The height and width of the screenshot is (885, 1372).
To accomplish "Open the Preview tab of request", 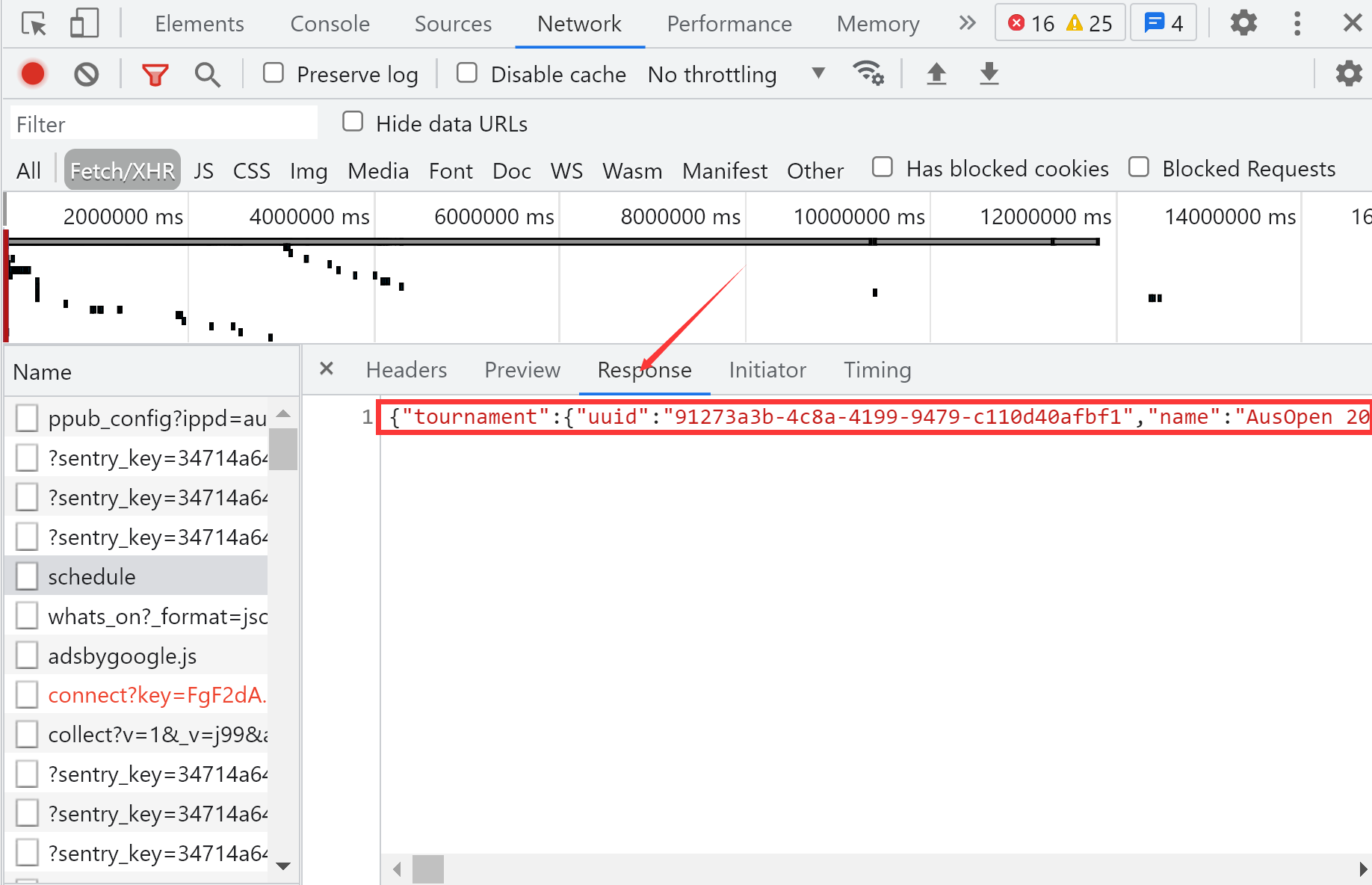I will point(522,370).
